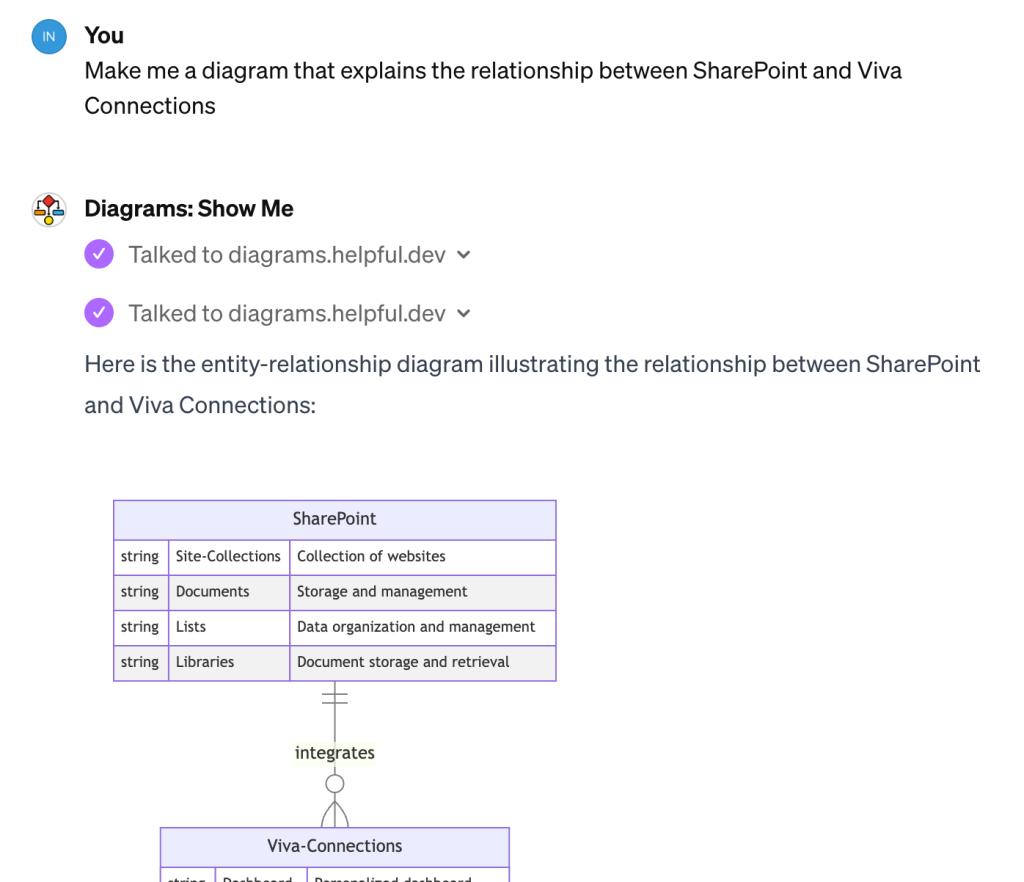
Task: Open first 'Talked to diagrams.helpful.dev' text
Action: 287,255
